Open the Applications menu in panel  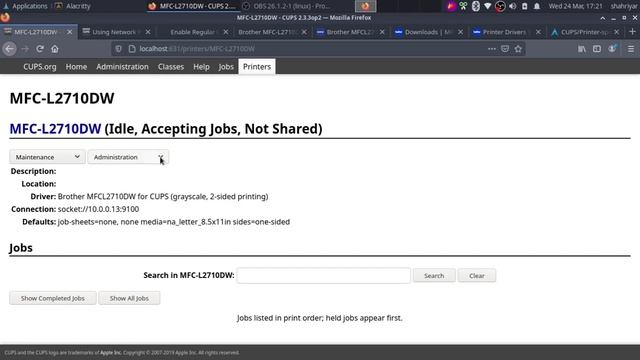click(25, 6)
